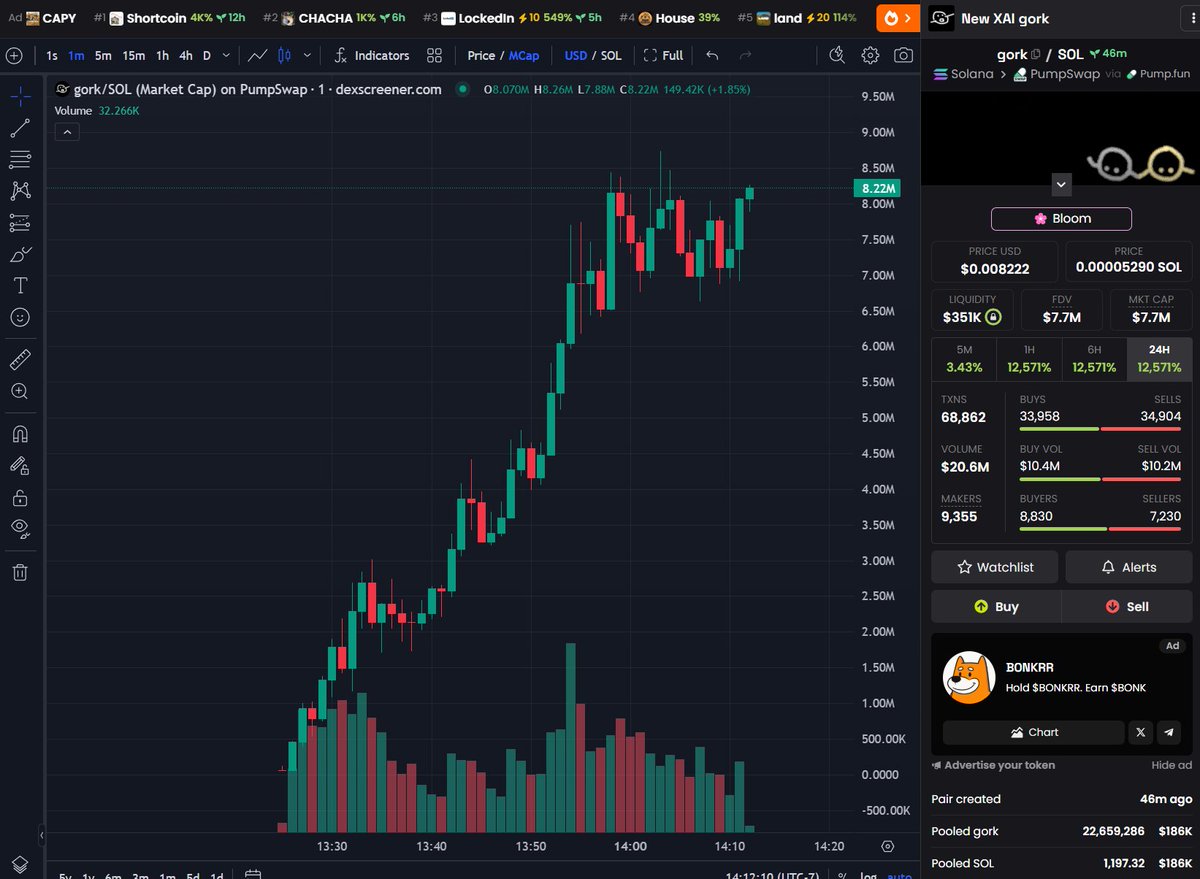Open BONKRR X social icon

pyautogui.click(x=1141, y=732)
